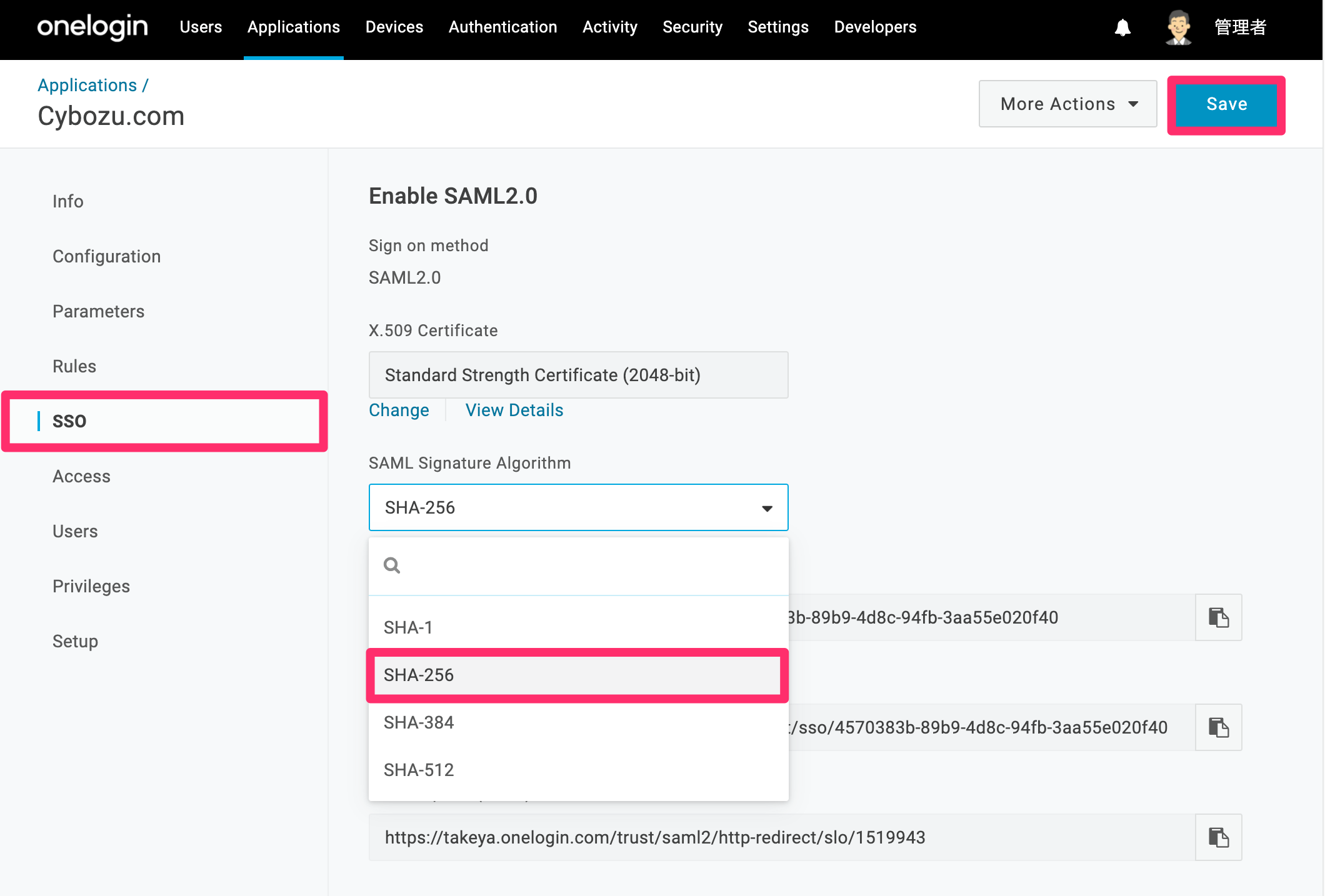This screenshot has width=1325, height=896.
Task: Click the user avatar picture
Action: coord(1179,27)
